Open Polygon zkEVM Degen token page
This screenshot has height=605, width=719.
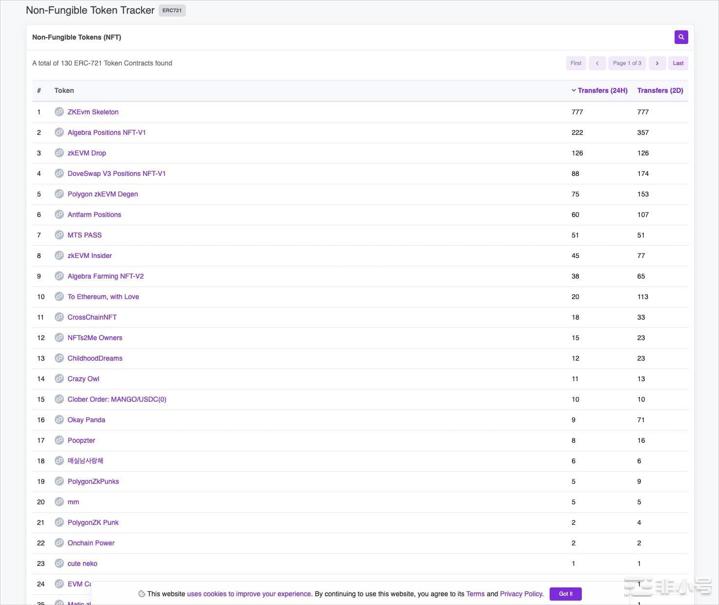pos(102,194)
